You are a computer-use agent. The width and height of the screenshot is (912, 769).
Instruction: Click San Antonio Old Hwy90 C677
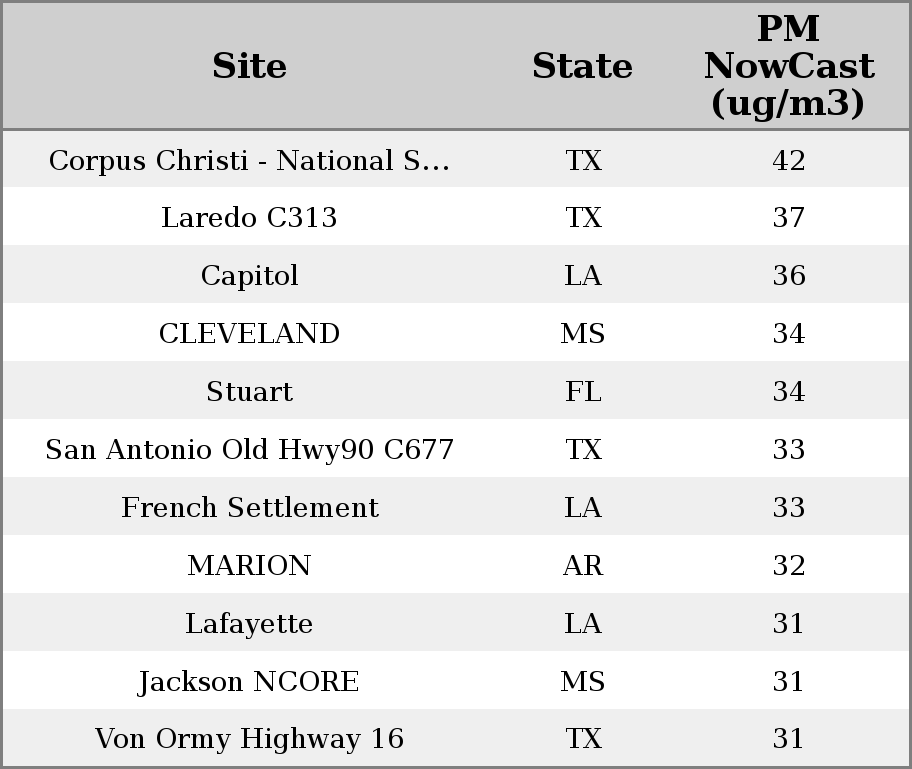249,450
